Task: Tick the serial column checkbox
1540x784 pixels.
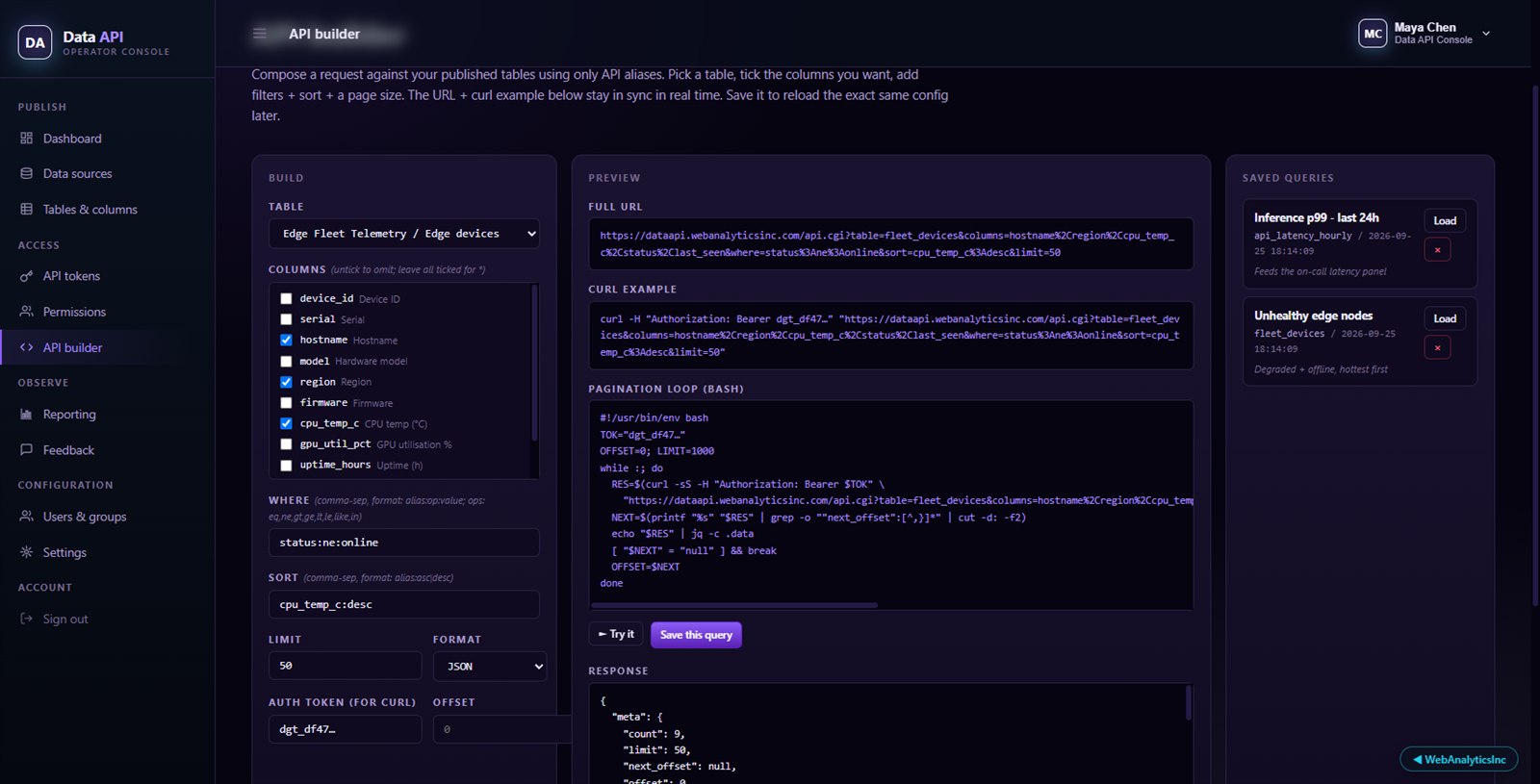Action: (x=286, y=319)
